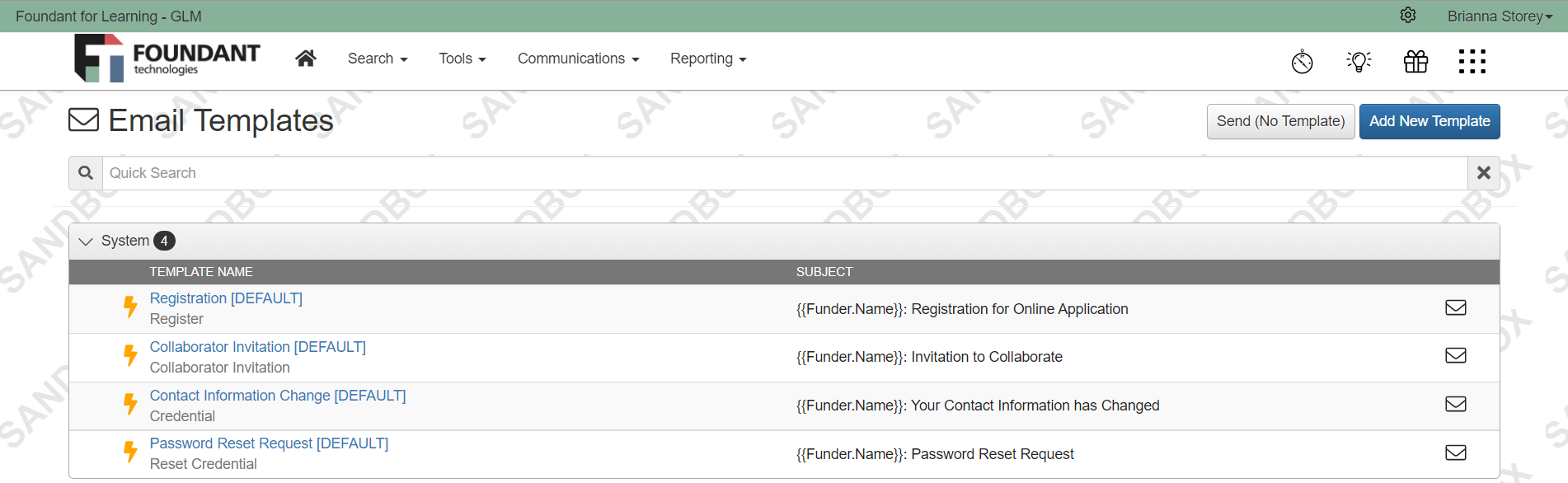
Task: Click Send (No Template) button
Action: pos(1280,121)
